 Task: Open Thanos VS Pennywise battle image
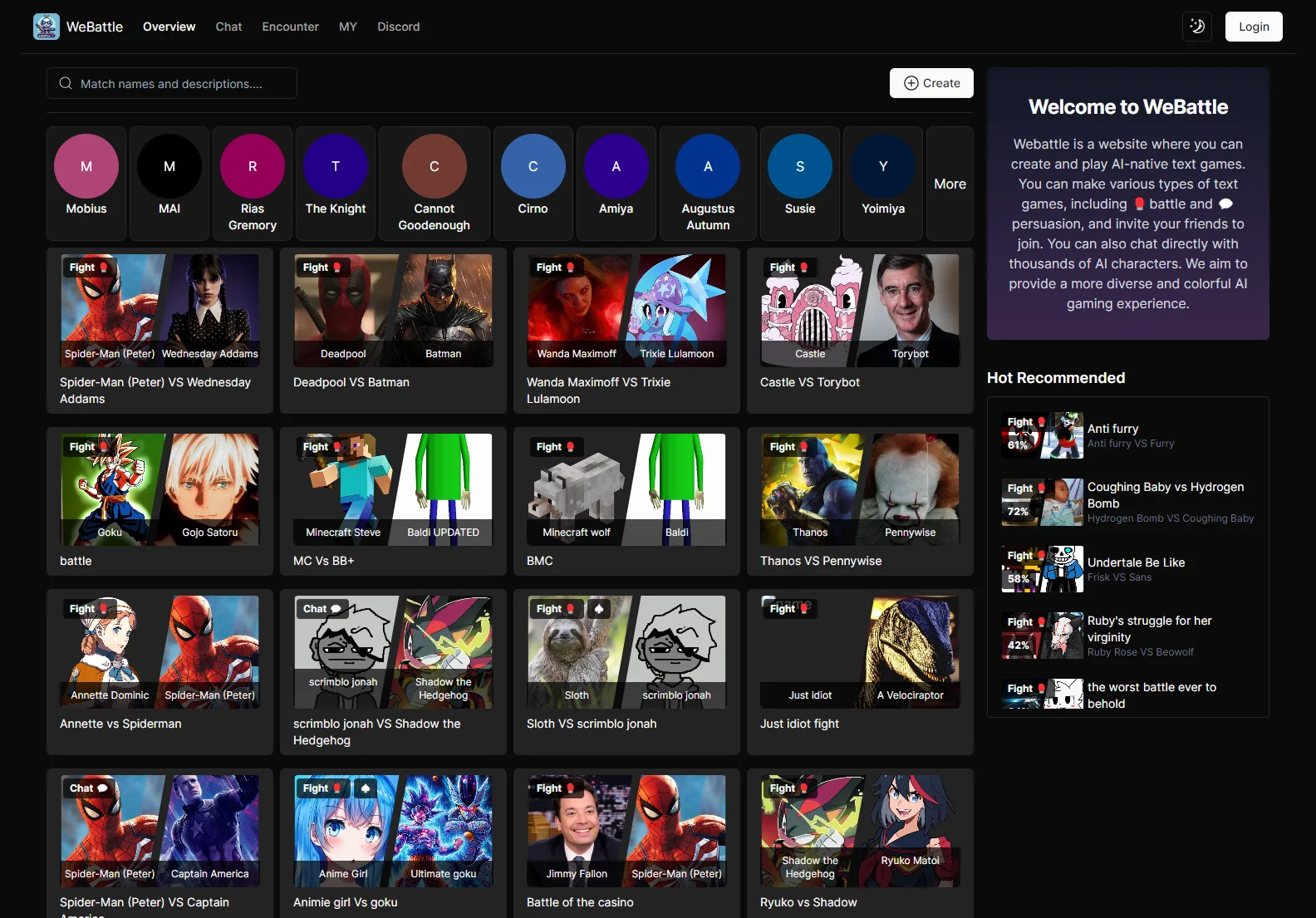[860, 489]
